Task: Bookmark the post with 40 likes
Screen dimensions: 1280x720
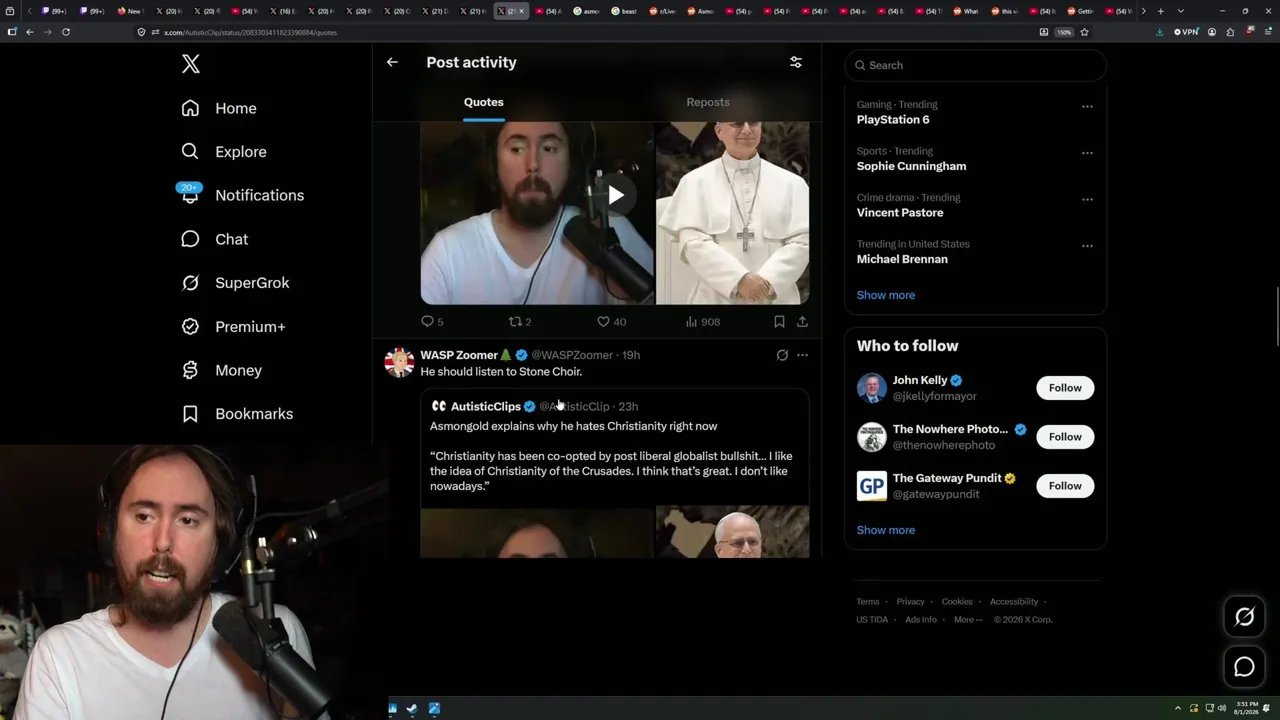Action: click(x=779, y=322)
